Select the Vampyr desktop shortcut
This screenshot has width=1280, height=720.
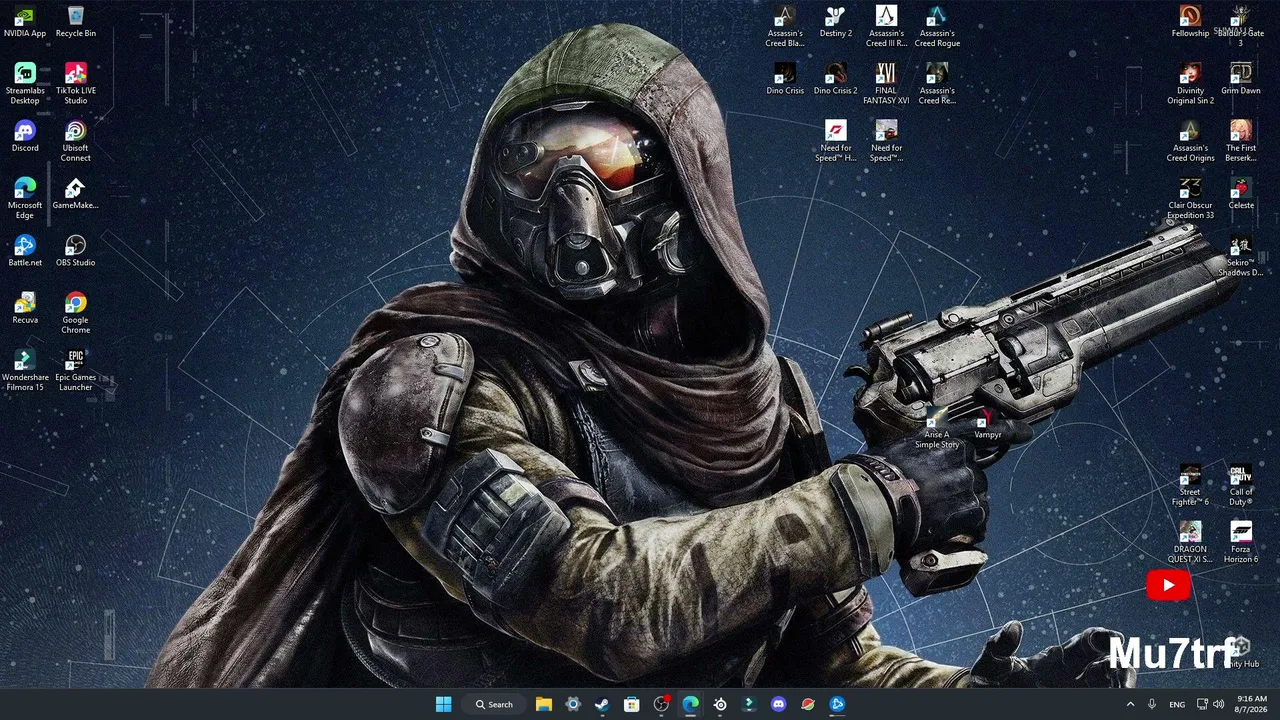pos(988,424)
